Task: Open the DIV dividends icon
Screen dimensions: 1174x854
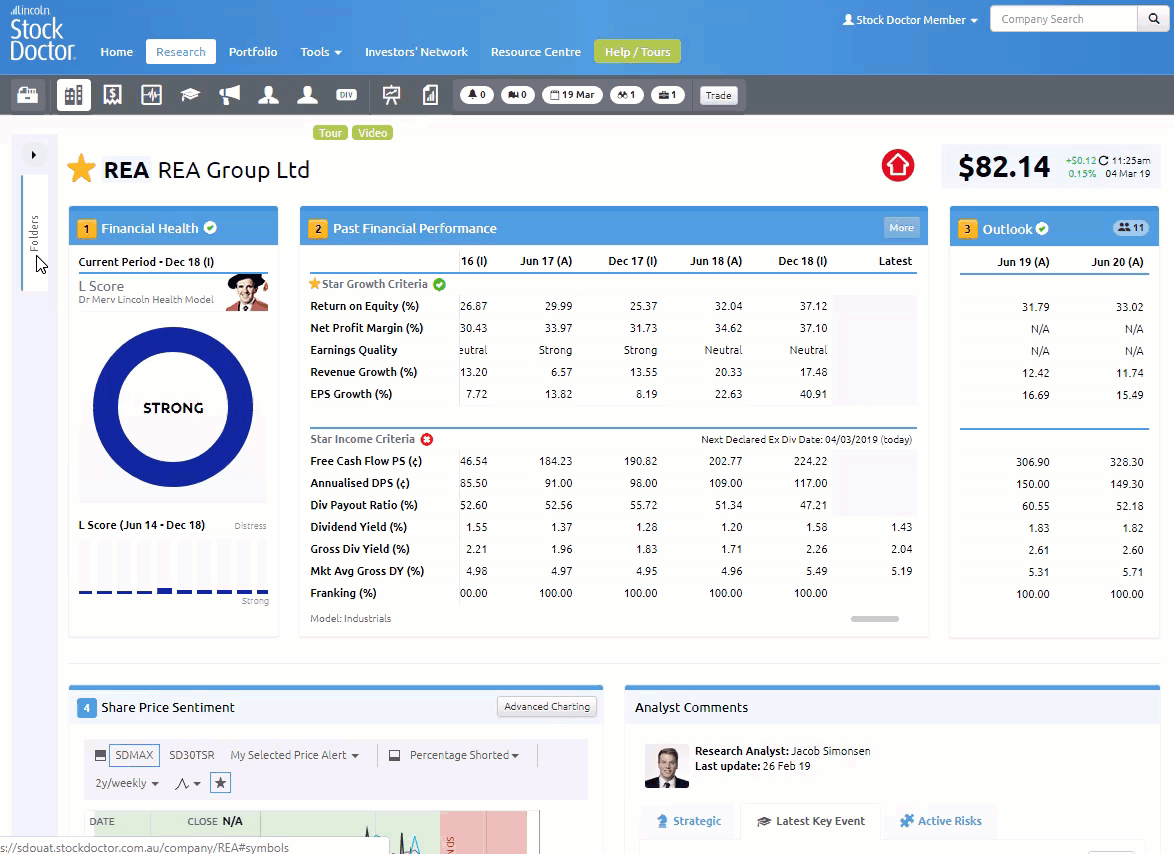Action: pyautogui.click(x=346, y=95)
